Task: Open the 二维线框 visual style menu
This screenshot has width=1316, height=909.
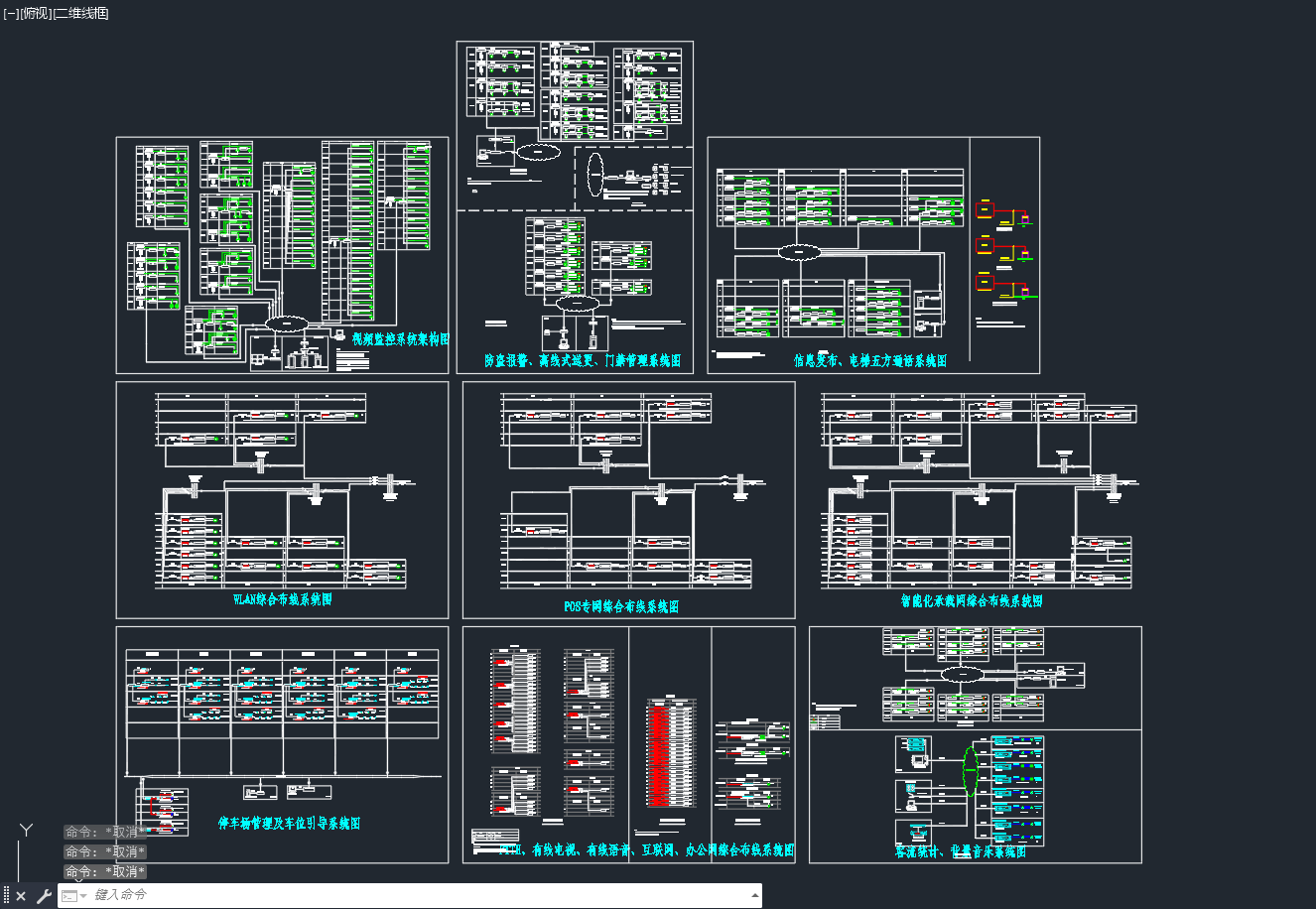Action: 80,13
